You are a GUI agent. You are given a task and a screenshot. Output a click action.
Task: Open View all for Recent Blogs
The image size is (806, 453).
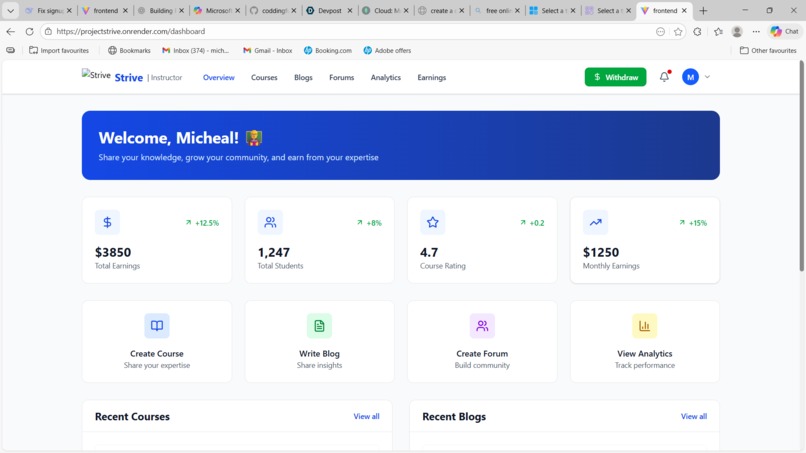[693, 416]
